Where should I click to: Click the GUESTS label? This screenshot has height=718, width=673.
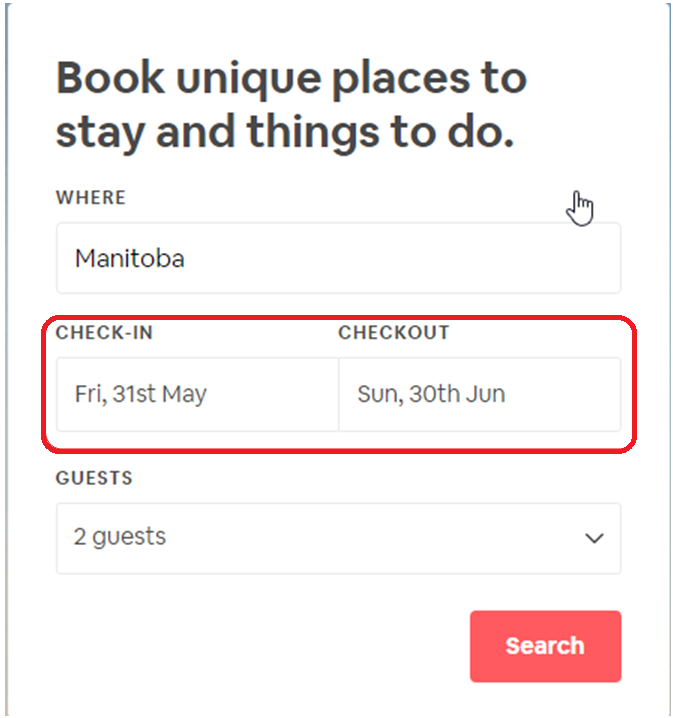pos(94,478)
